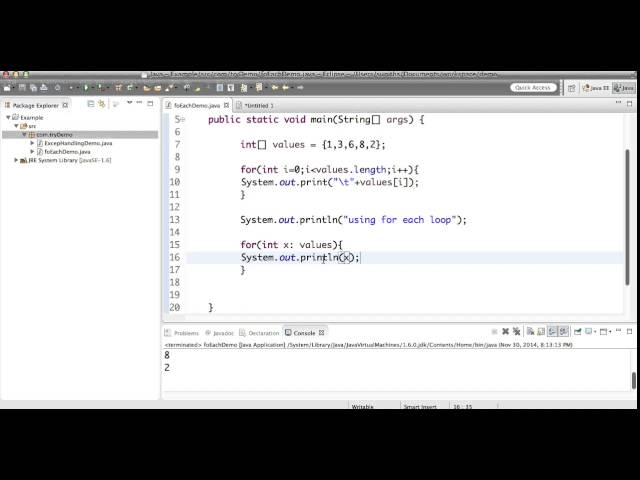Image resolution: width=640 pixels, height=480 pixels.
Task: Open the Javadoc tab
Action: [220, 333]
